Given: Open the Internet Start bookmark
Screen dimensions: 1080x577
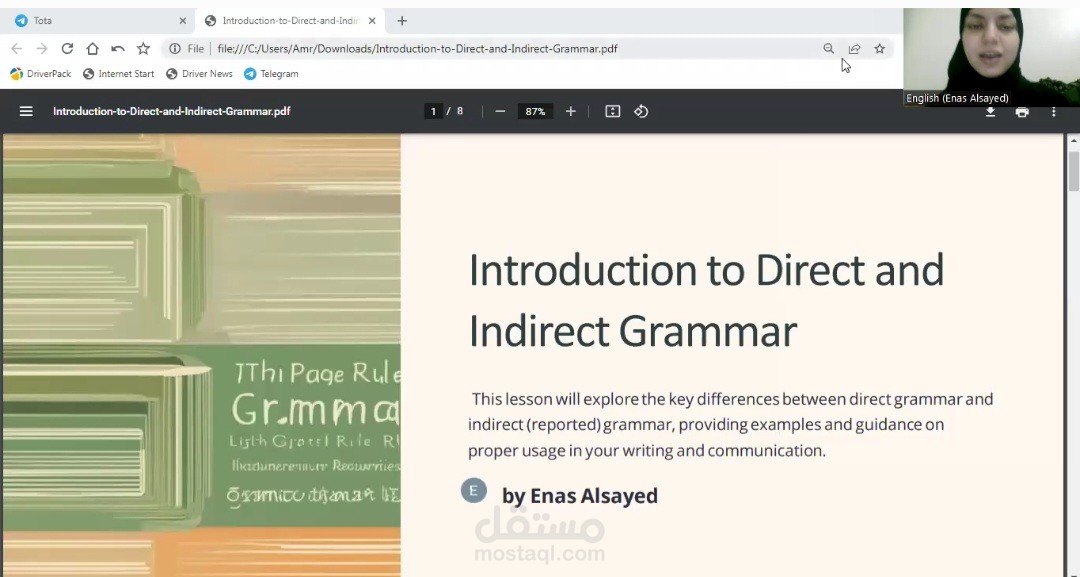Looking at the screenshot, I should 118,74.
